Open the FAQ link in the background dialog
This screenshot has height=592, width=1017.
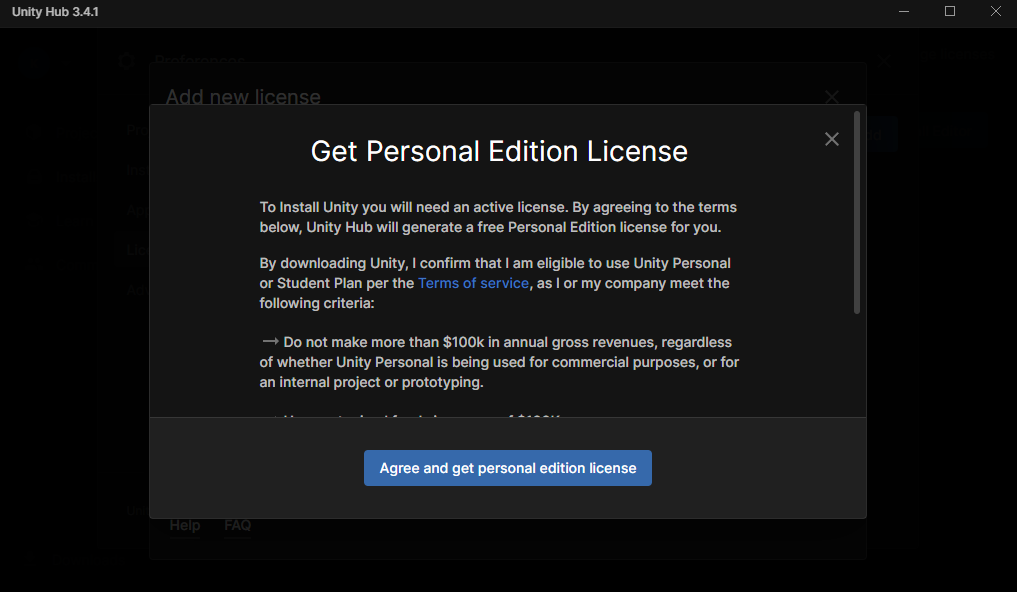point(237,525)
